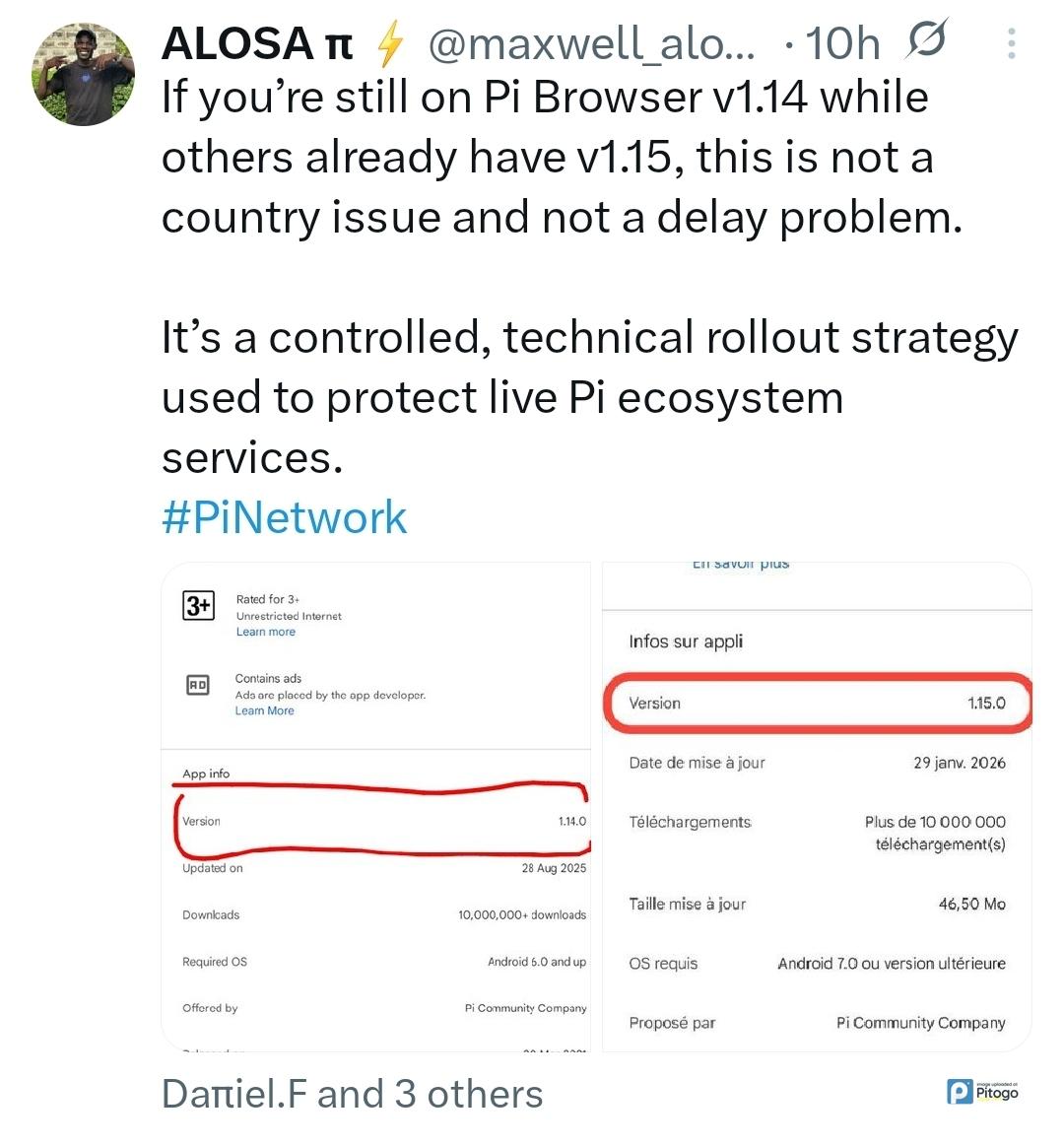This screenshot has height=1146, width=1064.
Task: Click the En savoir plus link
Action: pos(740,565)
